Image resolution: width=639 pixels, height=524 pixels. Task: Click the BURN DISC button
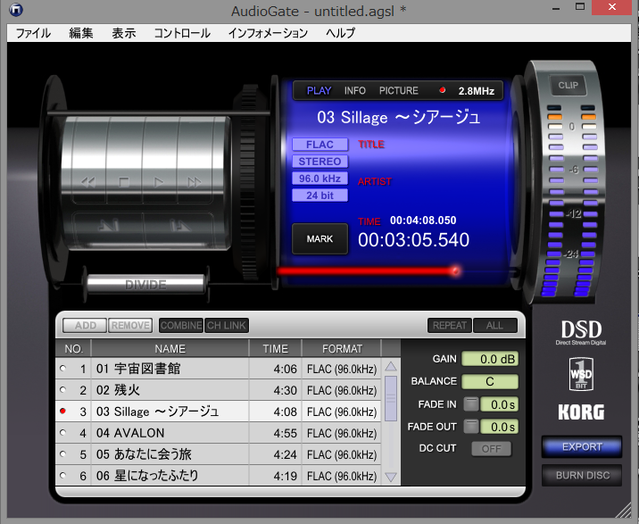pyautogui.click(x=582, y=475)
